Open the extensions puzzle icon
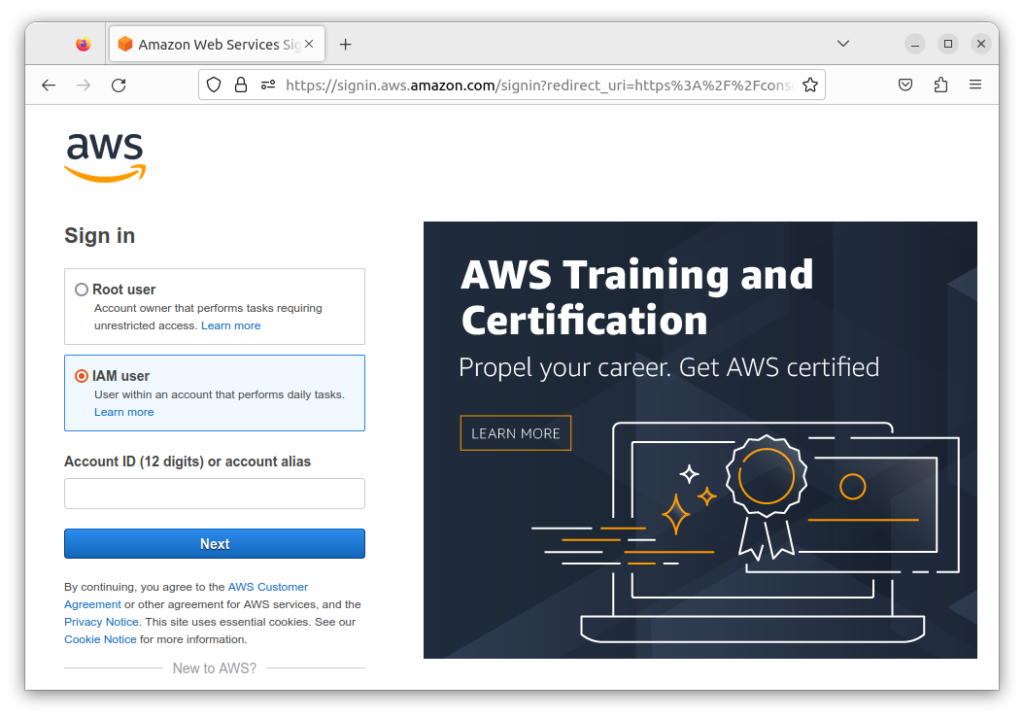 pos(940,84)
